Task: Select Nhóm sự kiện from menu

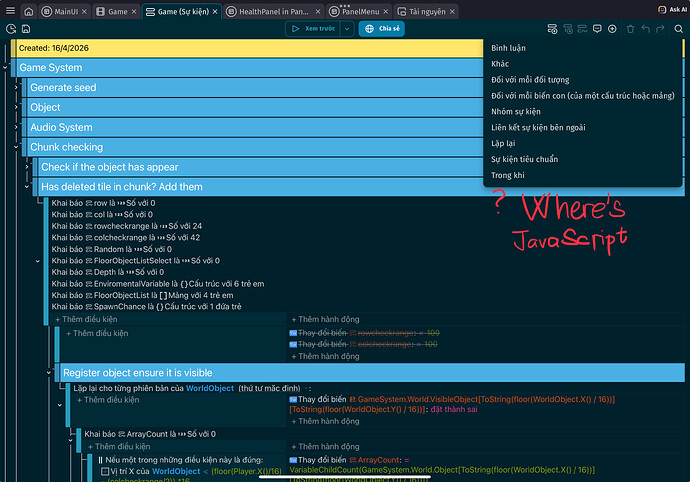Action: point(516,112)
